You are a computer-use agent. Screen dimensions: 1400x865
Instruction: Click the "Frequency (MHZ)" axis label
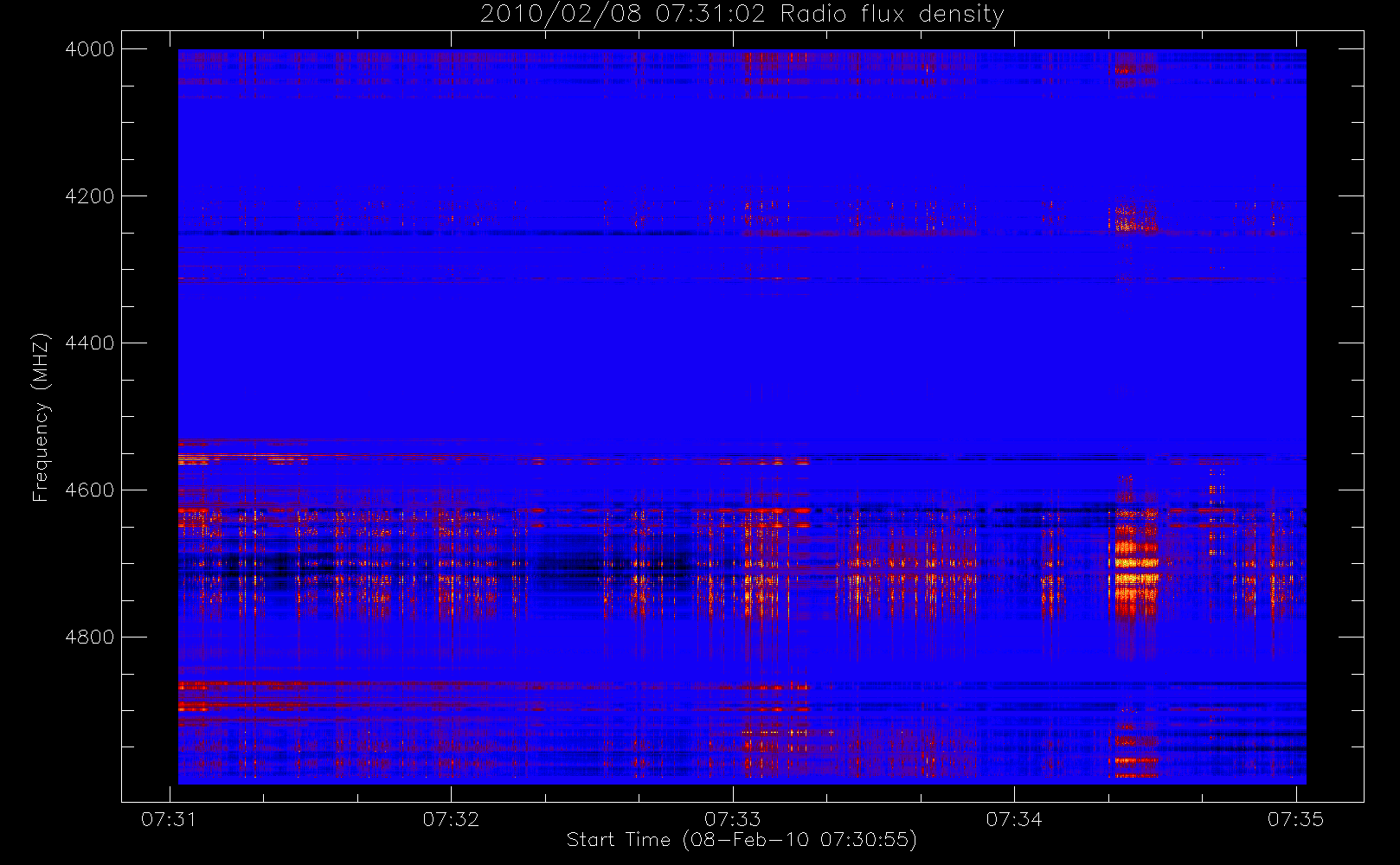point(40,417)
